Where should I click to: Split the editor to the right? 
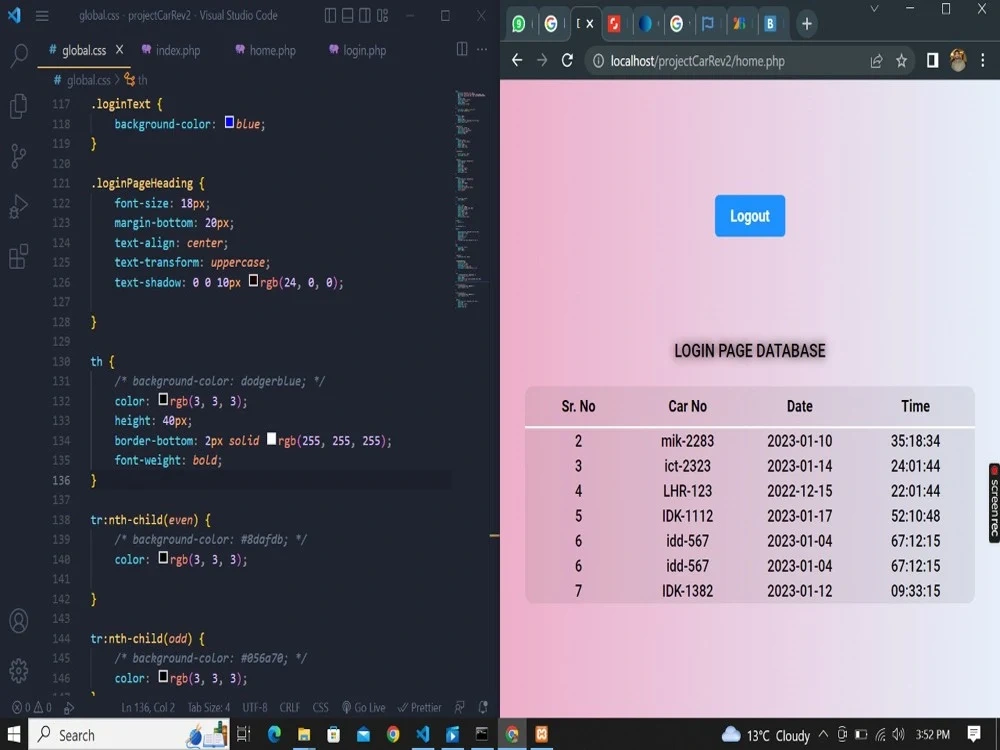462,49
